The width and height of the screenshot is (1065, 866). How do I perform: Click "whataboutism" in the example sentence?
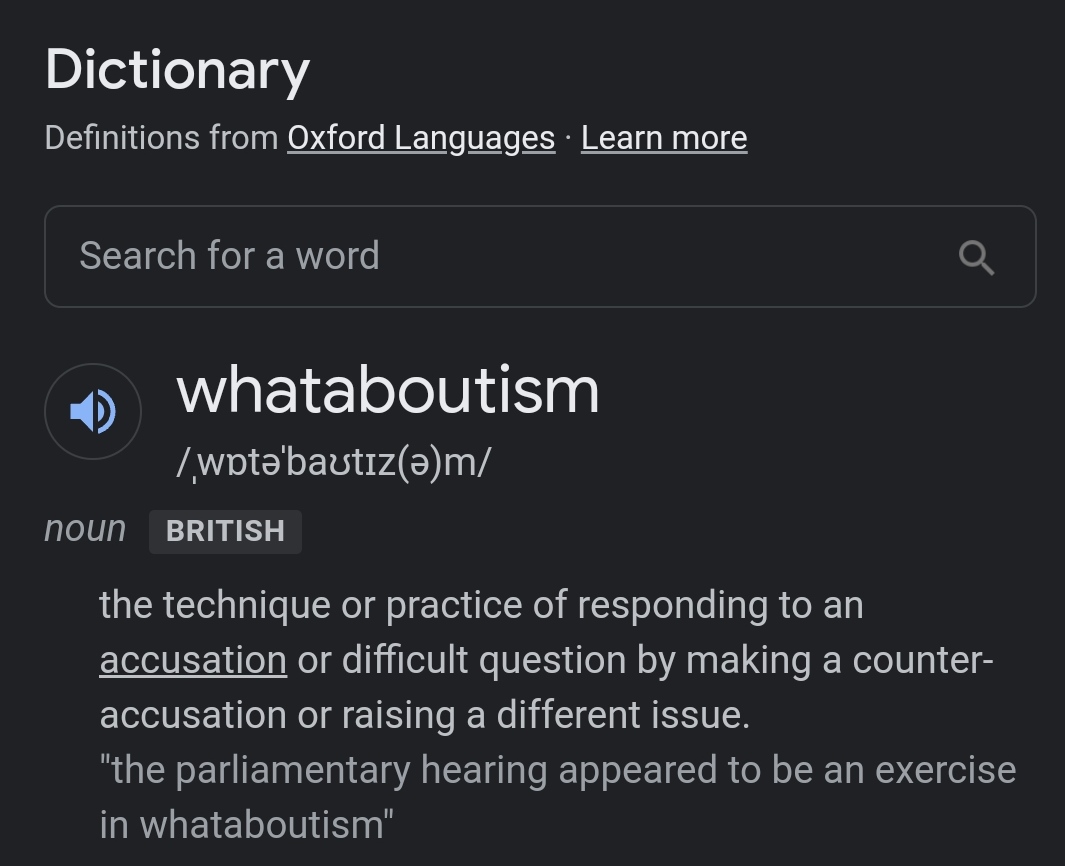(x=262, y=826)
